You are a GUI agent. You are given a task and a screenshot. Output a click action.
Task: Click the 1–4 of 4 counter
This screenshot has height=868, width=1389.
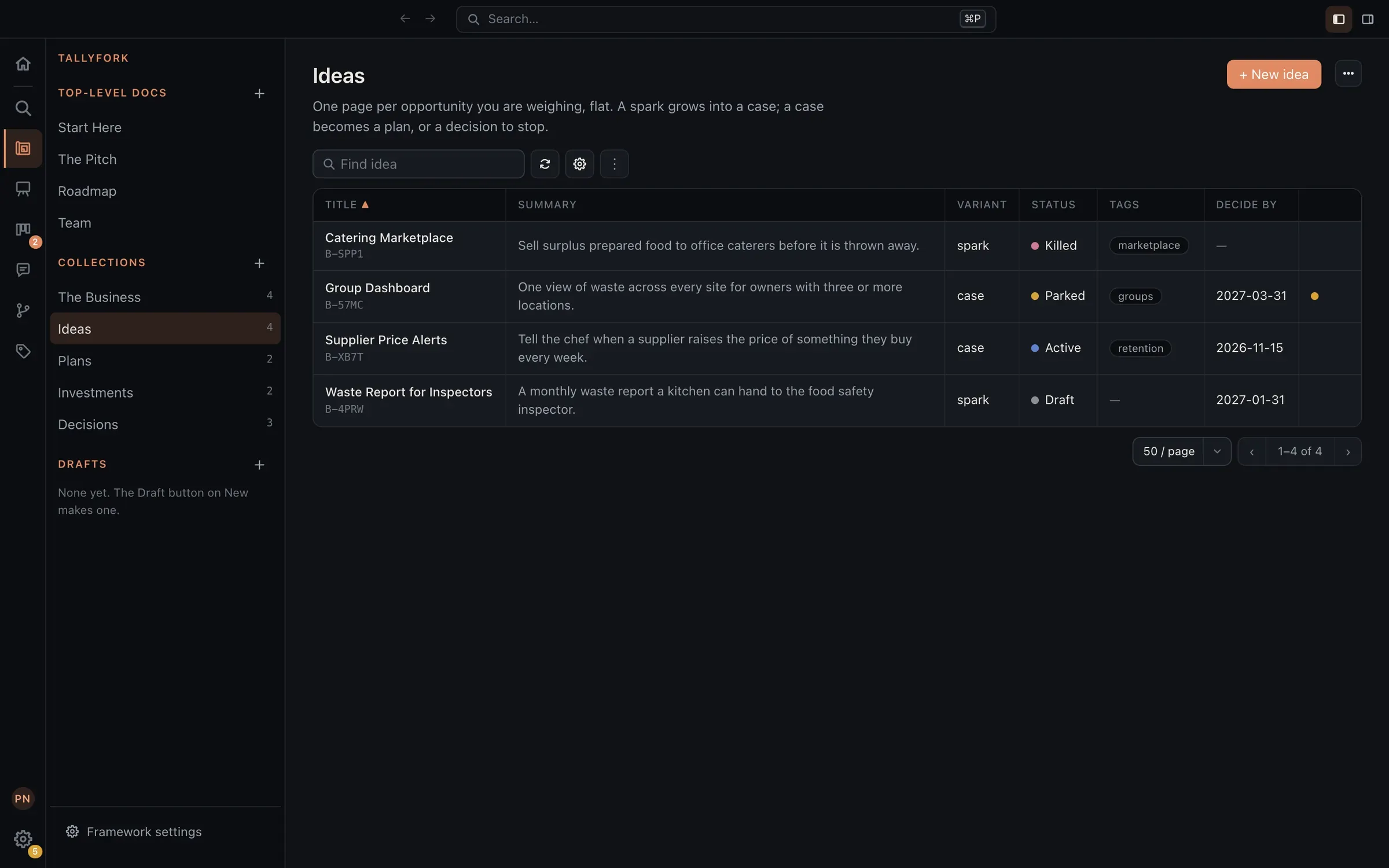[x=1300, y=451]
